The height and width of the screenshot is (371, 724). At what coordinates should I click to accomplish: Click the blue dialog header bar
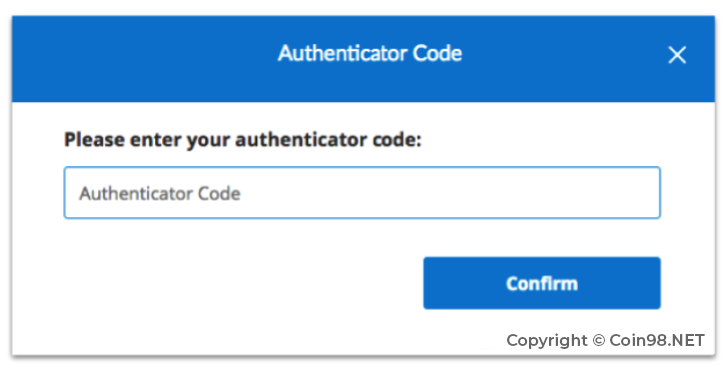(x=363, y=59)
